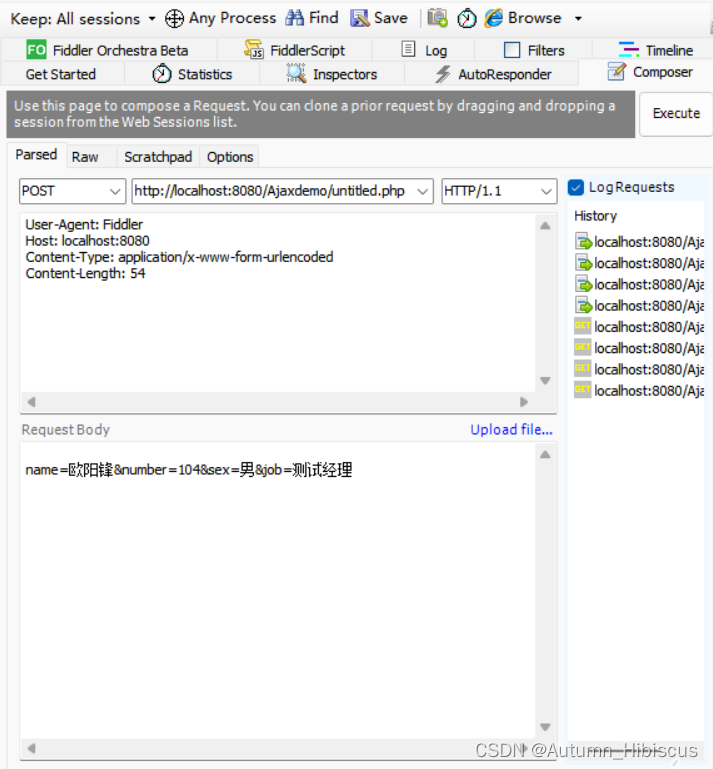Click the camera screenshot icon
The height and width of the screenshot is (769, 713).
pyautogui.click(x=437, y=18)
